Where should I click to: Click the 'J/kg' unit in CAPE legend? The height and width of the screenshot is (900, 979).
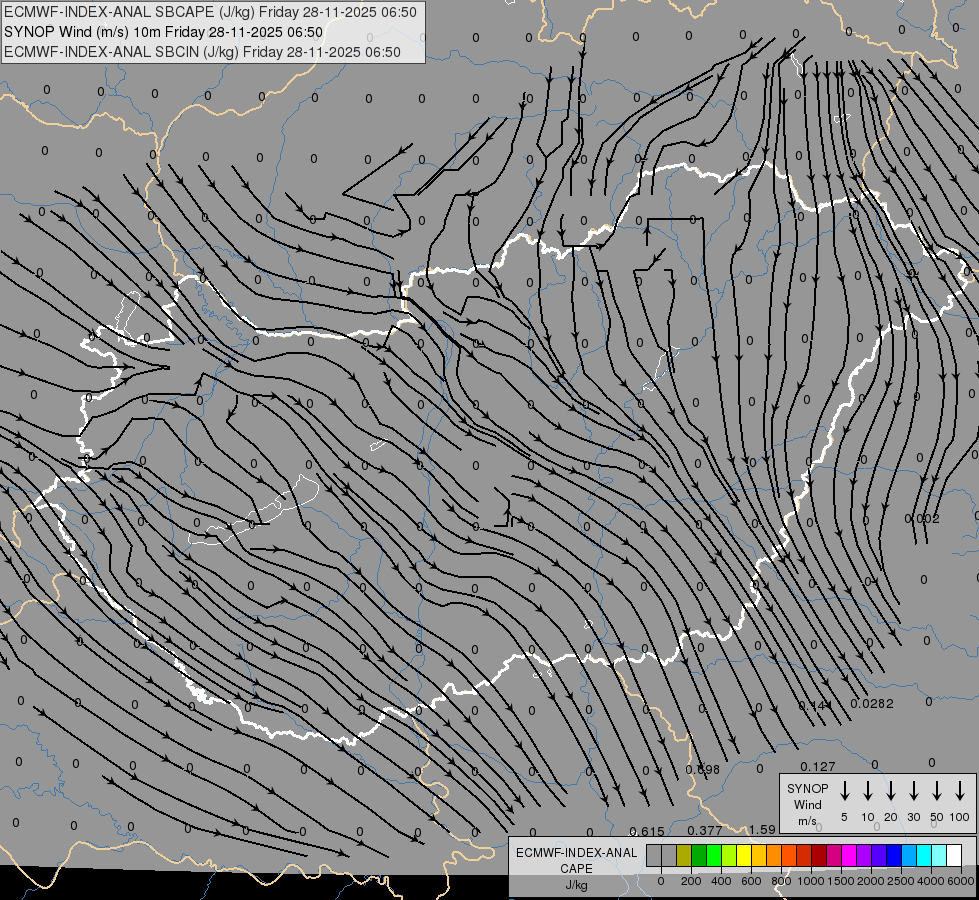pos(576,885)
